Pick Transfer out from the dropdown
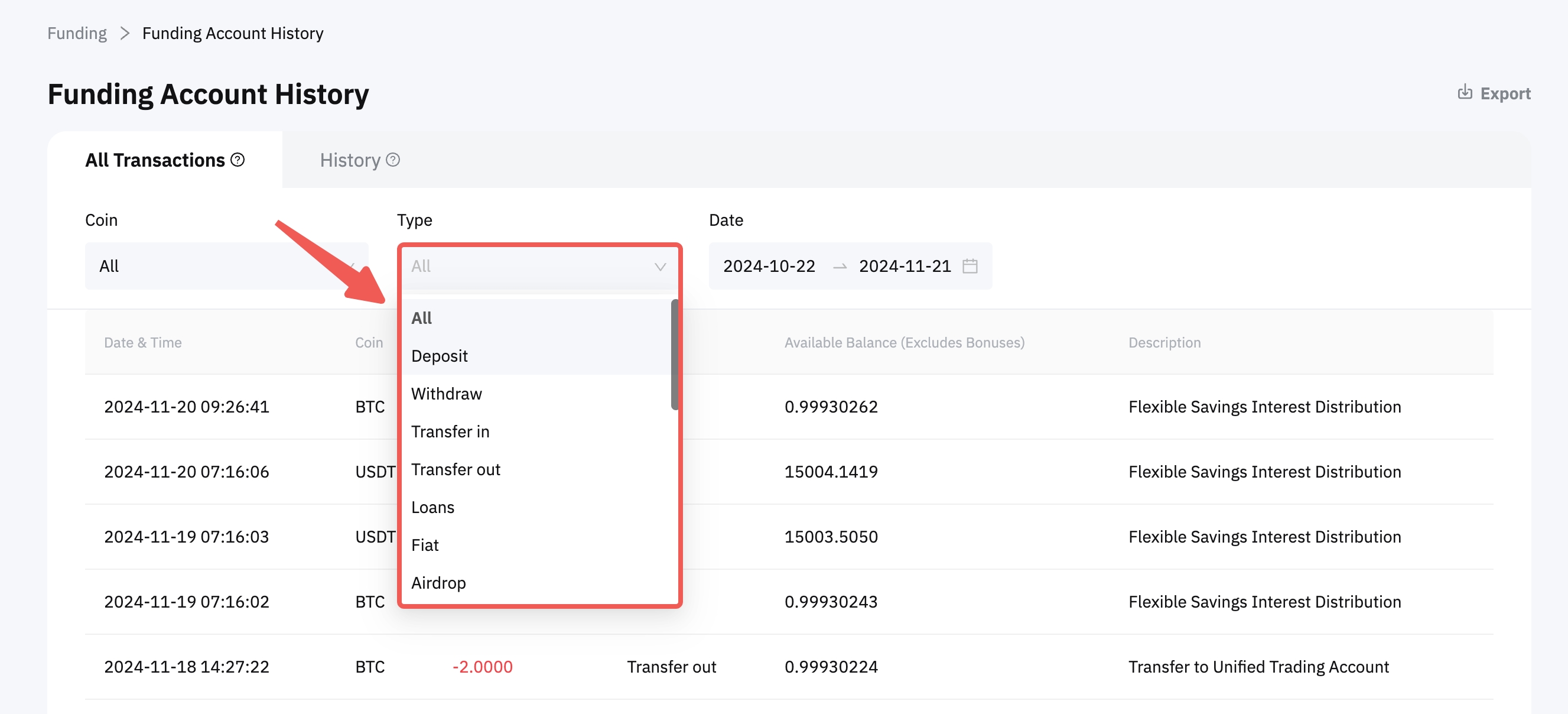The image size is (1568, 714). tap(456, 469)
